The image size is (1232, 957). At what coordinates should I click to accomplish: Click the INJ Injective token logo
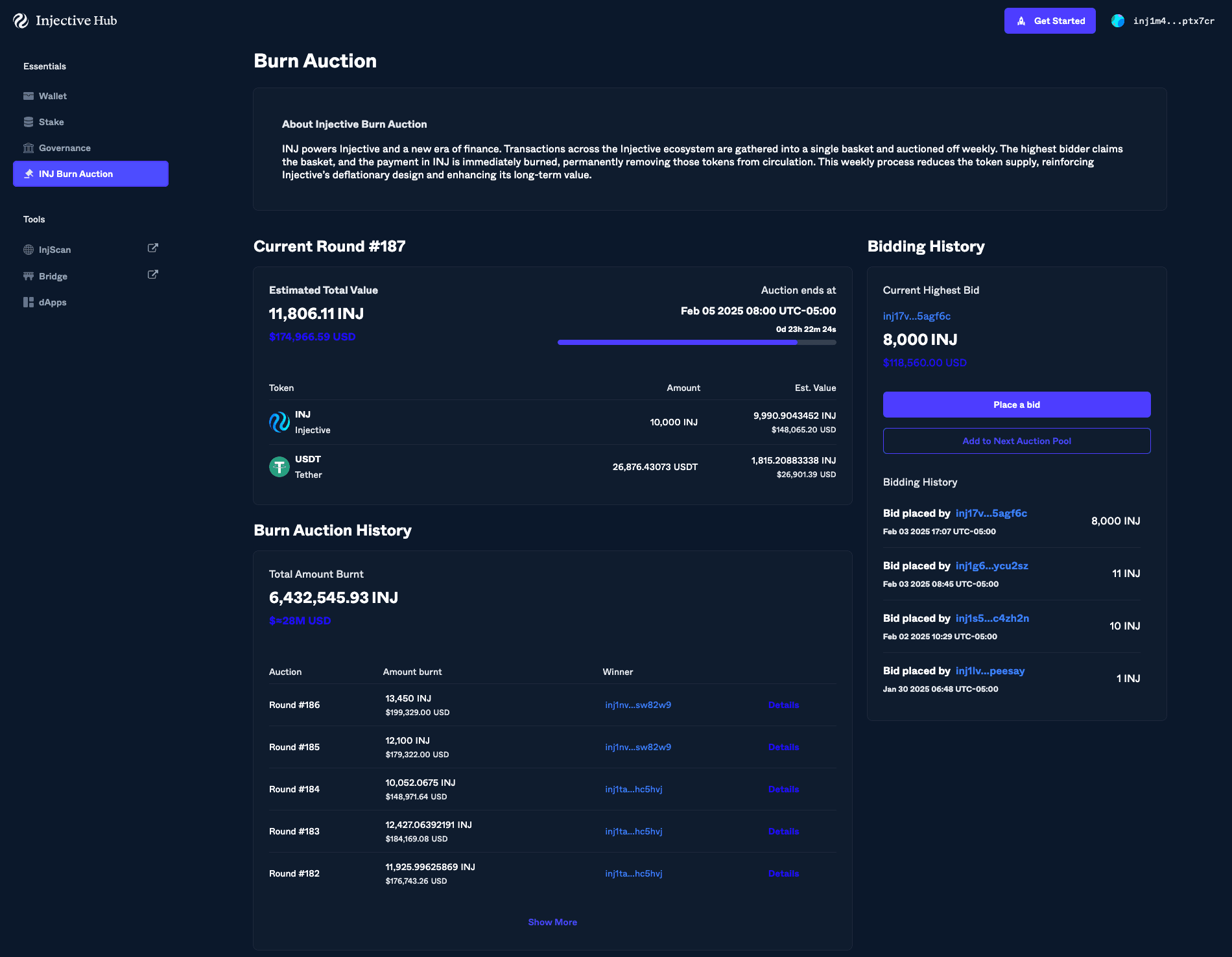point(279,422)
